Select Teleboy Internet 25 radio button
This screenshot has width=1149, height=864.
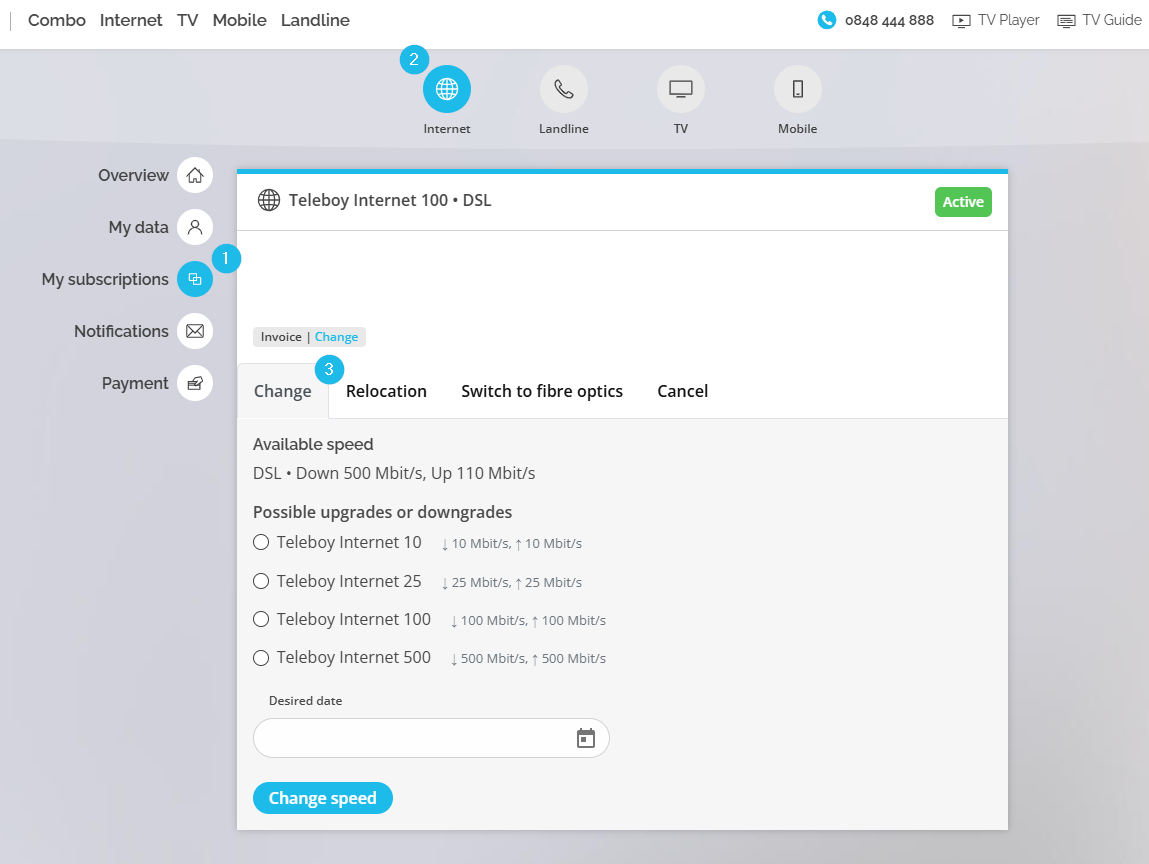click(x=261, y=581)
